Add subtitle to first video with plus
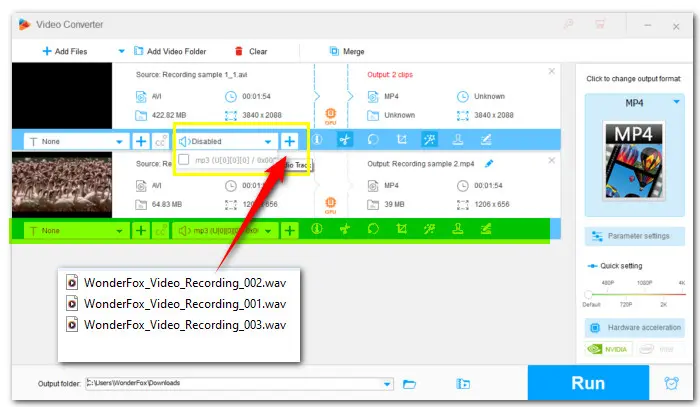 141,141
